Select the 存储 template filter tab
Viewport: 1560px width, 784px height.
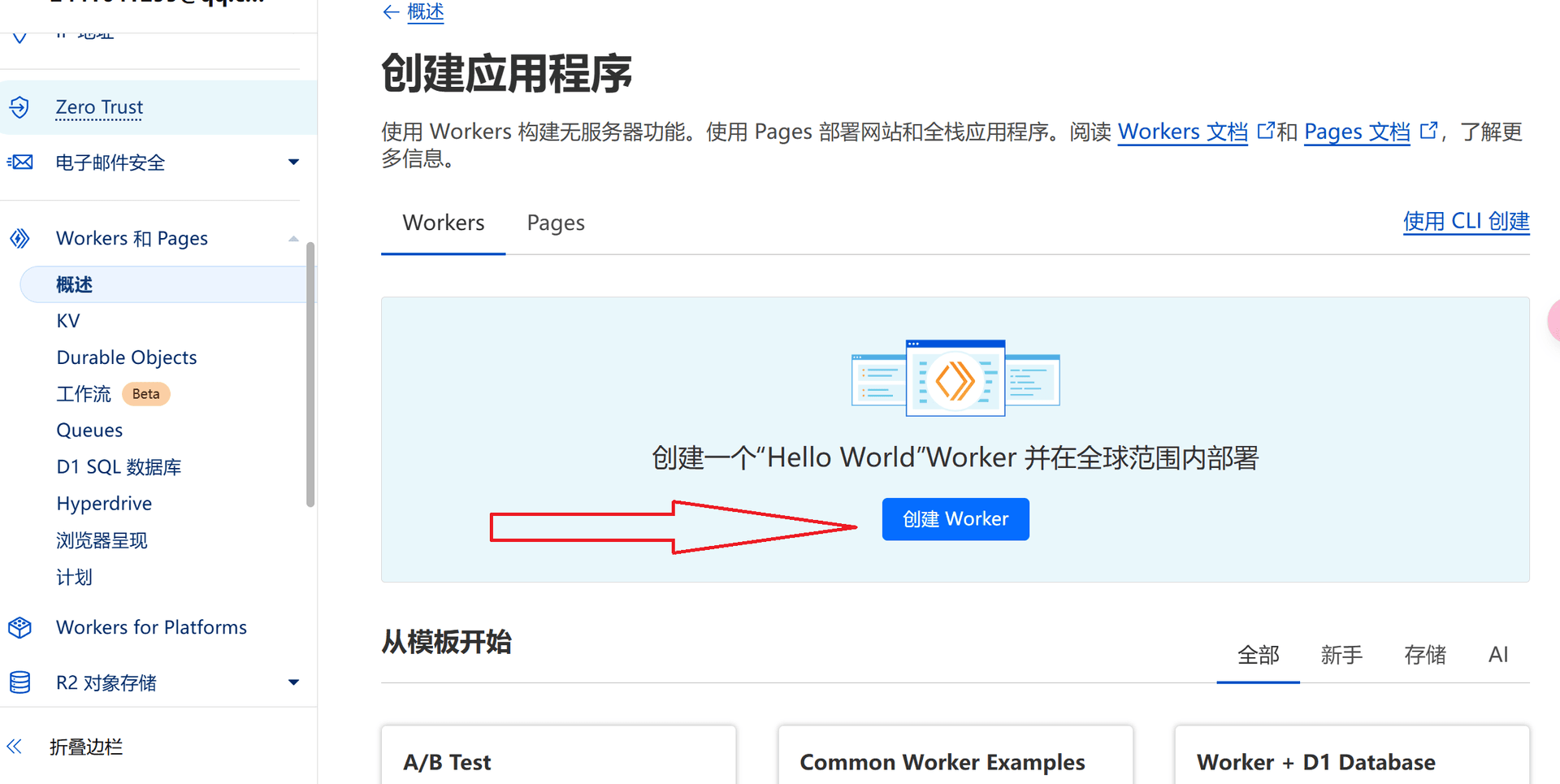(x=1425, y=655)
